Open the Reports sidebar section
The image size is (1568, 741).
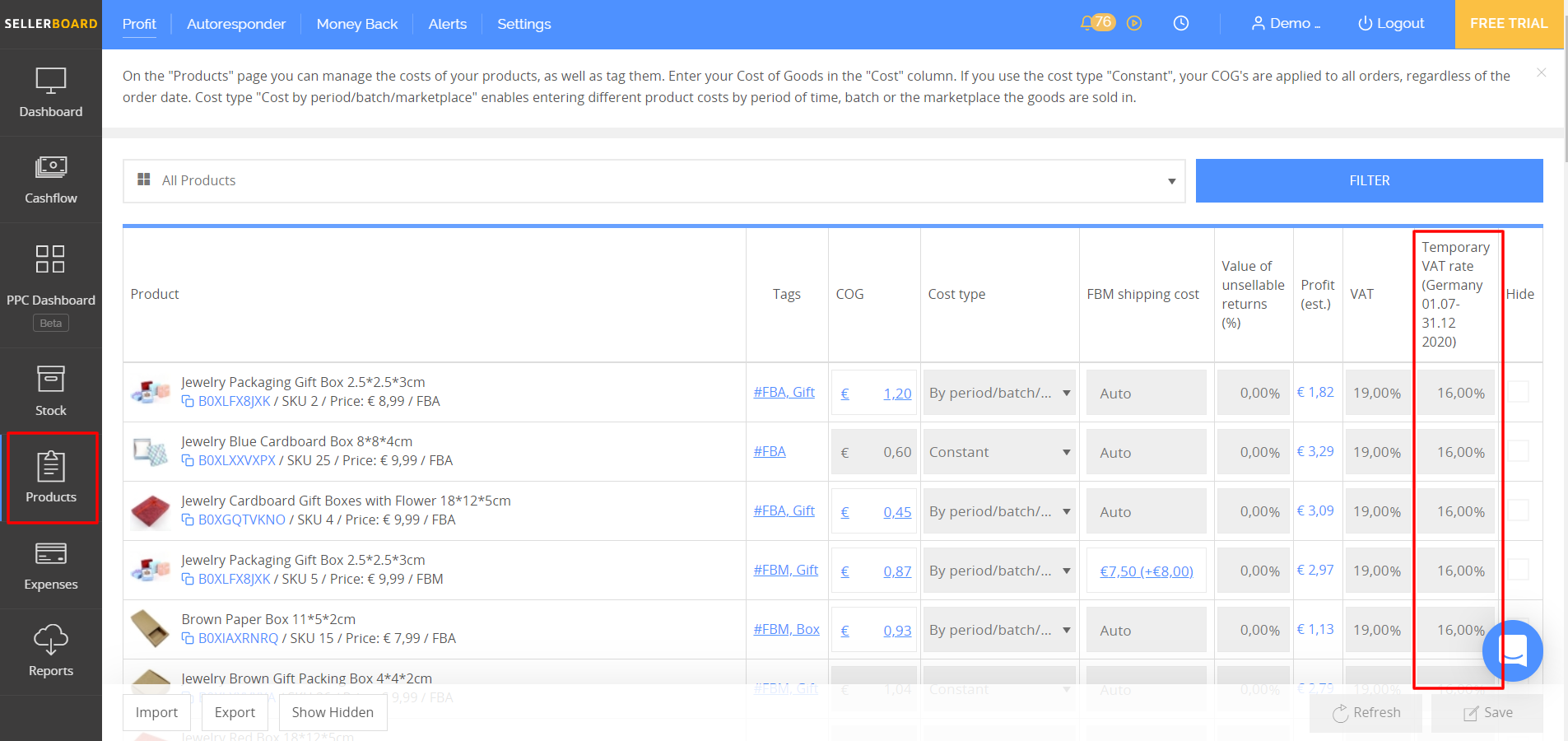click(51, 652)
